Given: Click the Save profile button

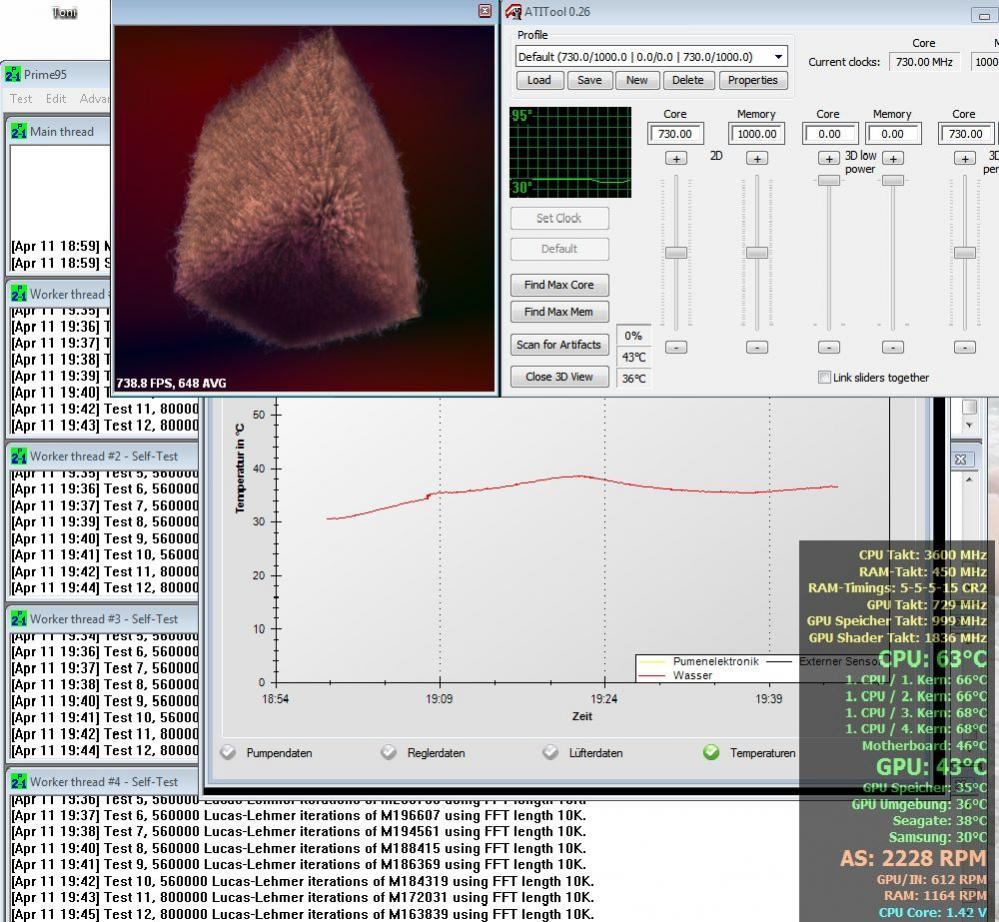Looking at the screenshot, I should [x=589, y=80].
